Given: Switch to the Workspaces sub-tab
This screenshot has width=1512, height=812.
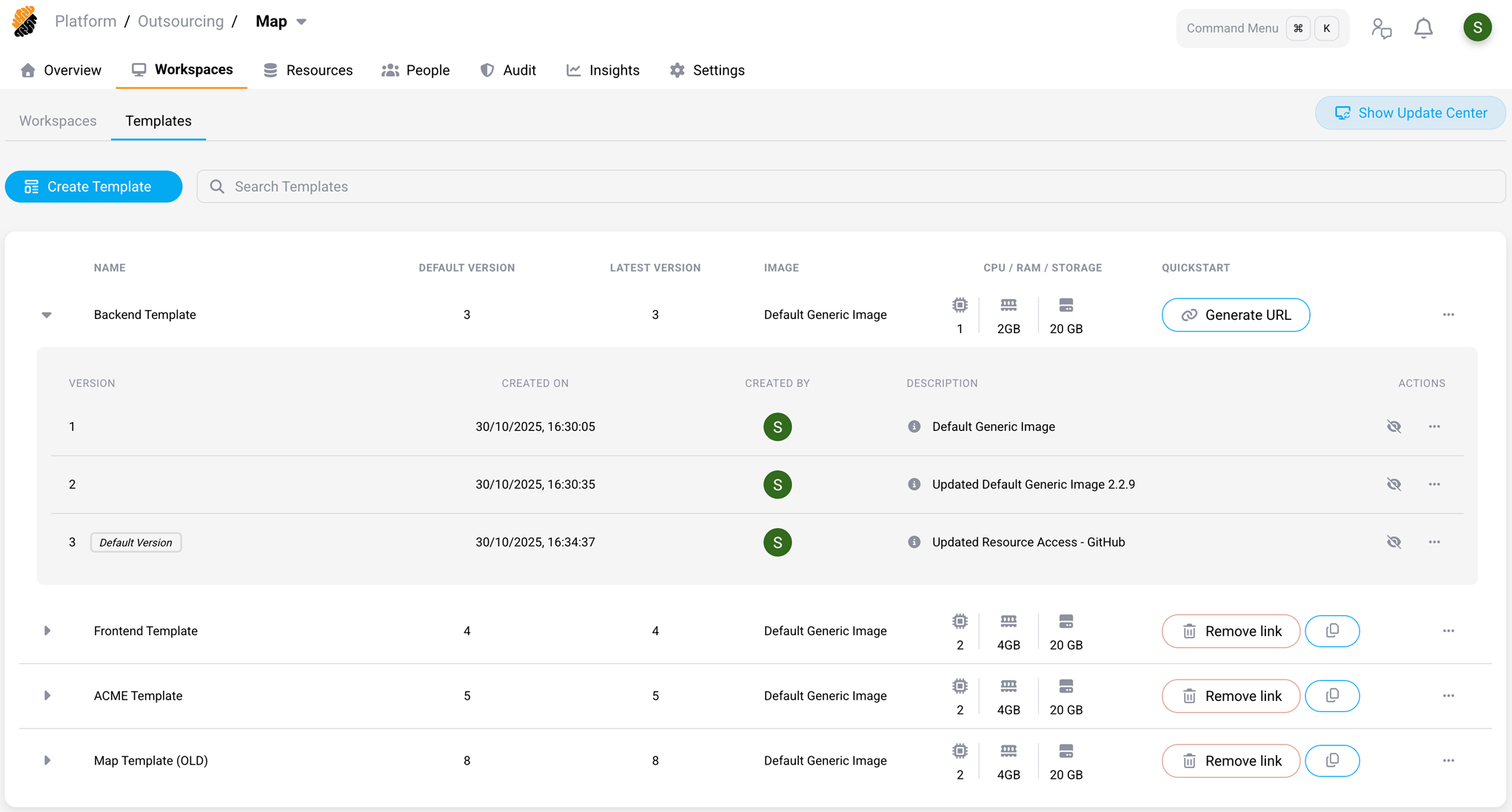Looking at the screenshot, I should coord(58,121).
